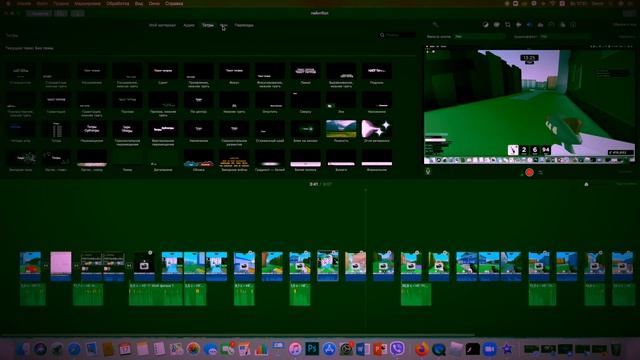
Task: Click the magic wand auto-enhance icon
Action: click(436, 25)
